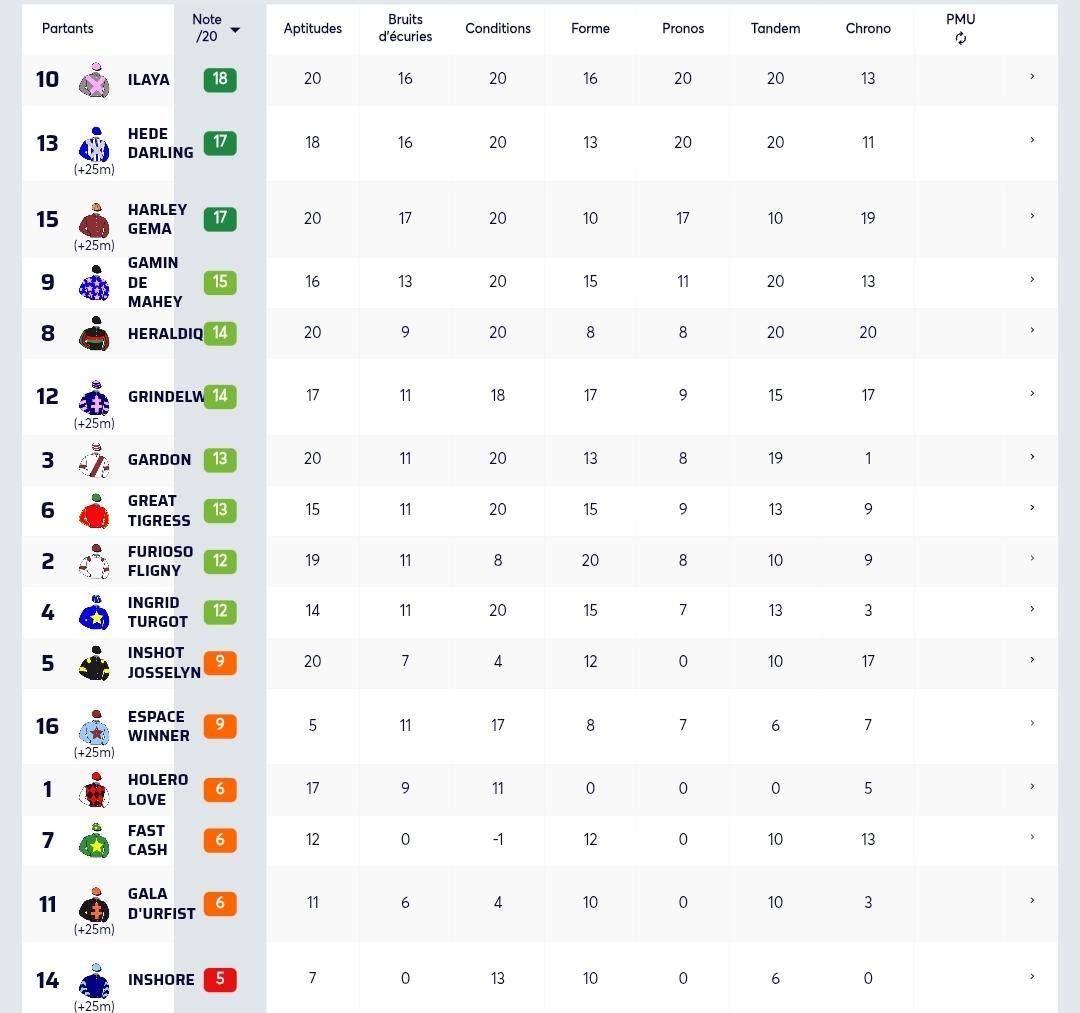Click GREAT TIGRESS's red jockey silks icon
The image size is (1080, 1013).
tap(94, 511)
